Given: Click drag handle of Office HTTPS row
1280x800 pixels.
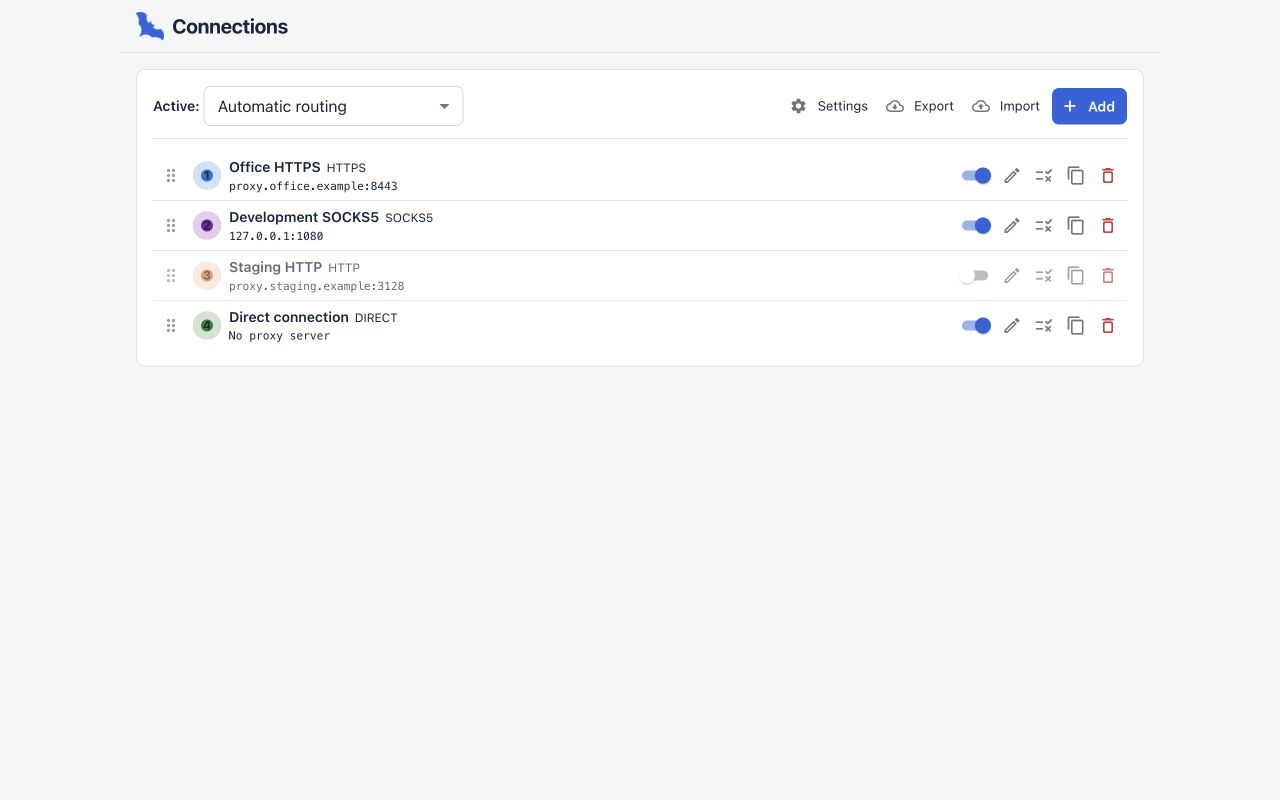Looking at the screenshot, I should click(171, 176).
